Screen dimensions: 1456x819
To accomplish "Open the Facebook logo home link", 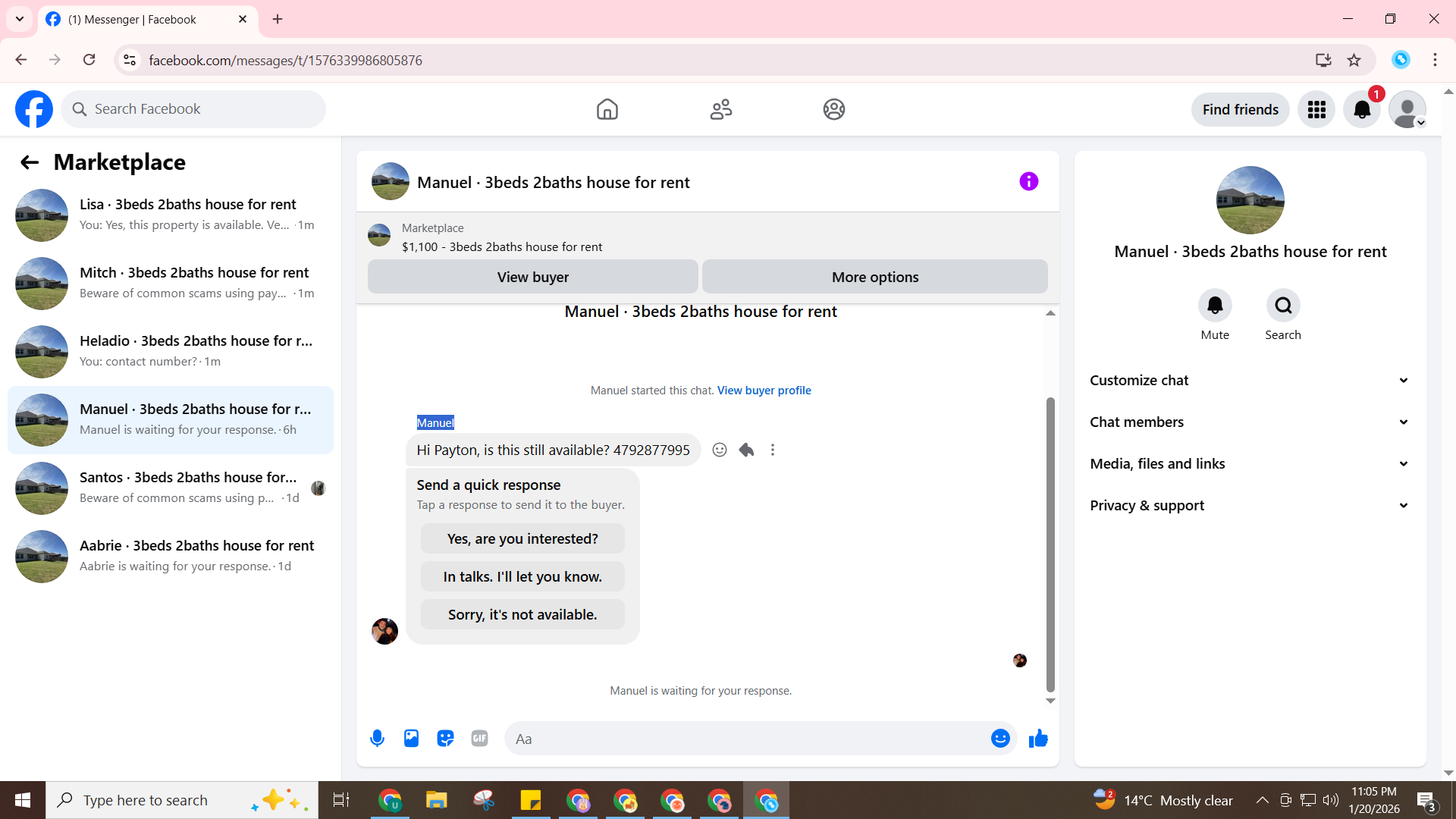I will point(34,109).
